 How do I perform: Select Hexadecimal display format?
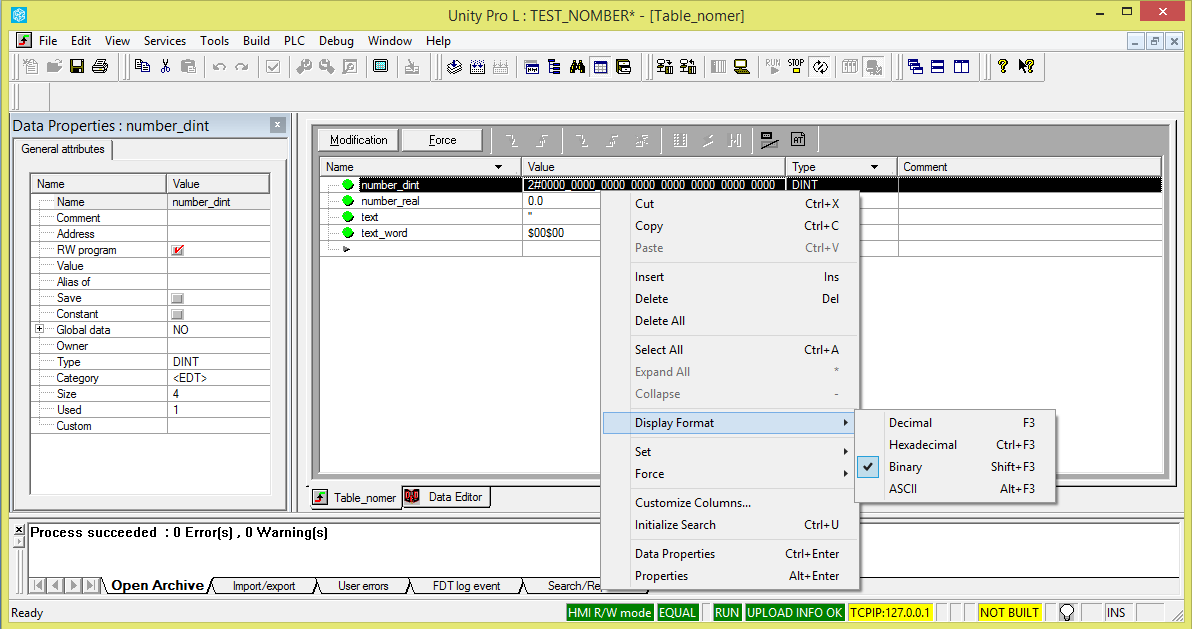click(x=923, y=445)
